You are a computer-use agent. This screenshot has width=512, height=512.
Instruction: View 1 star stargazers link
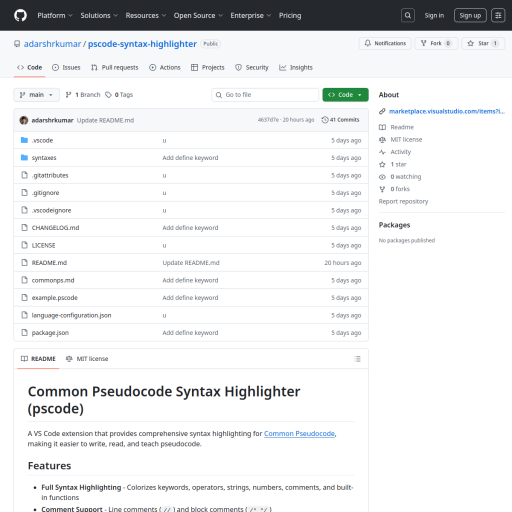click(393, 164)
